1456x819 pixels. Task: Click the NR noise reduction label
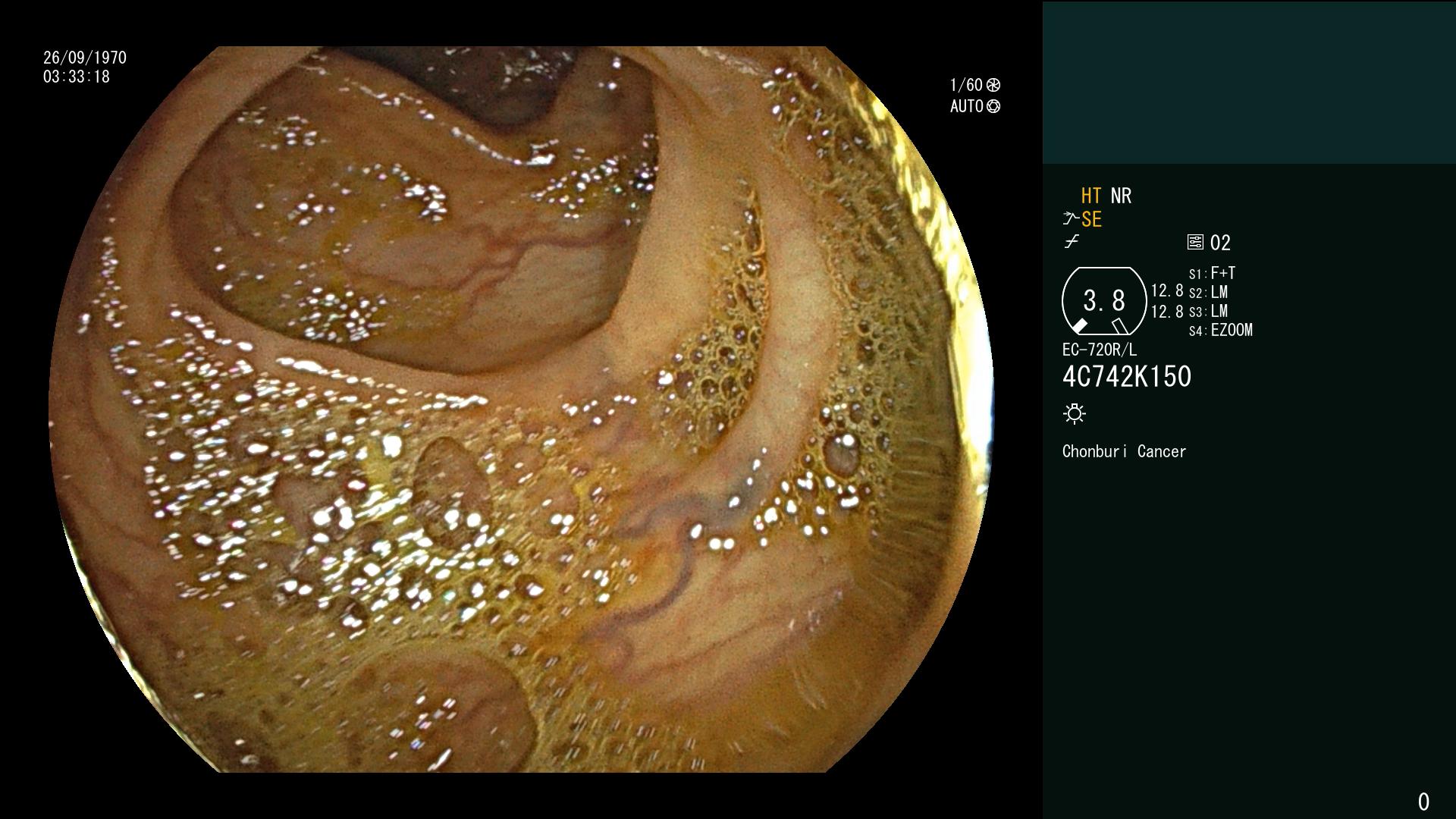click(1121, 196)
